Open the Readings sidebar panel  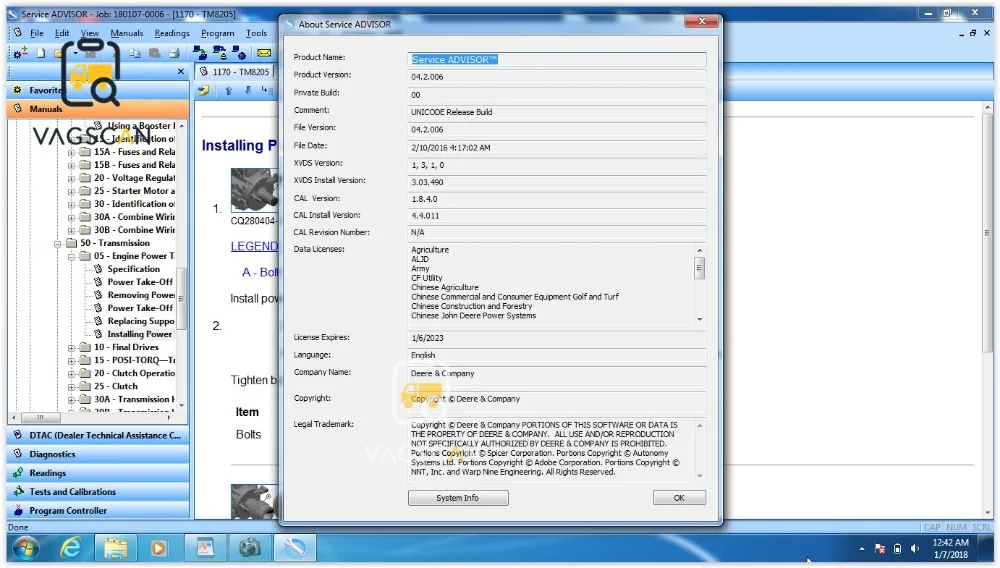(98, 473)
